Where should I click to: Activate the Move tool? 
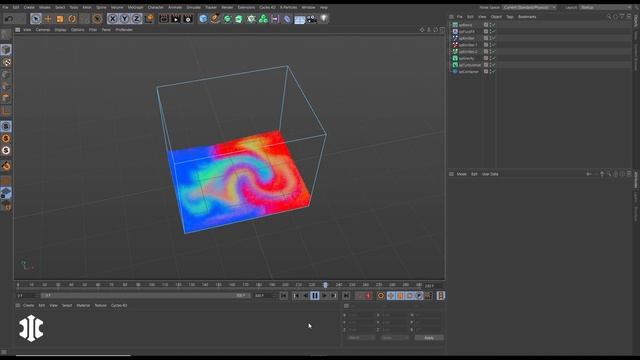pos(48,19)
